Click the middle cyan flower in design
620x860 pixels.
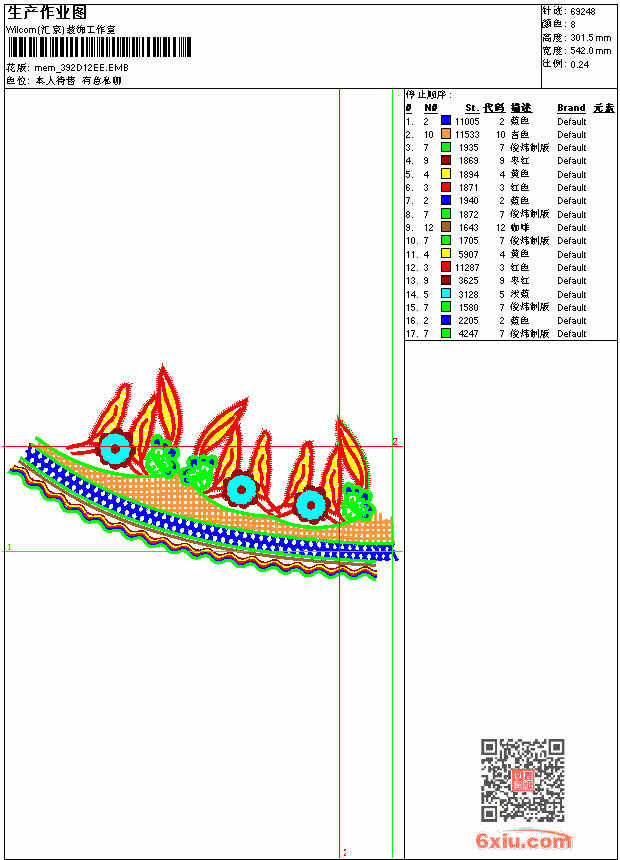pos(241,489)
